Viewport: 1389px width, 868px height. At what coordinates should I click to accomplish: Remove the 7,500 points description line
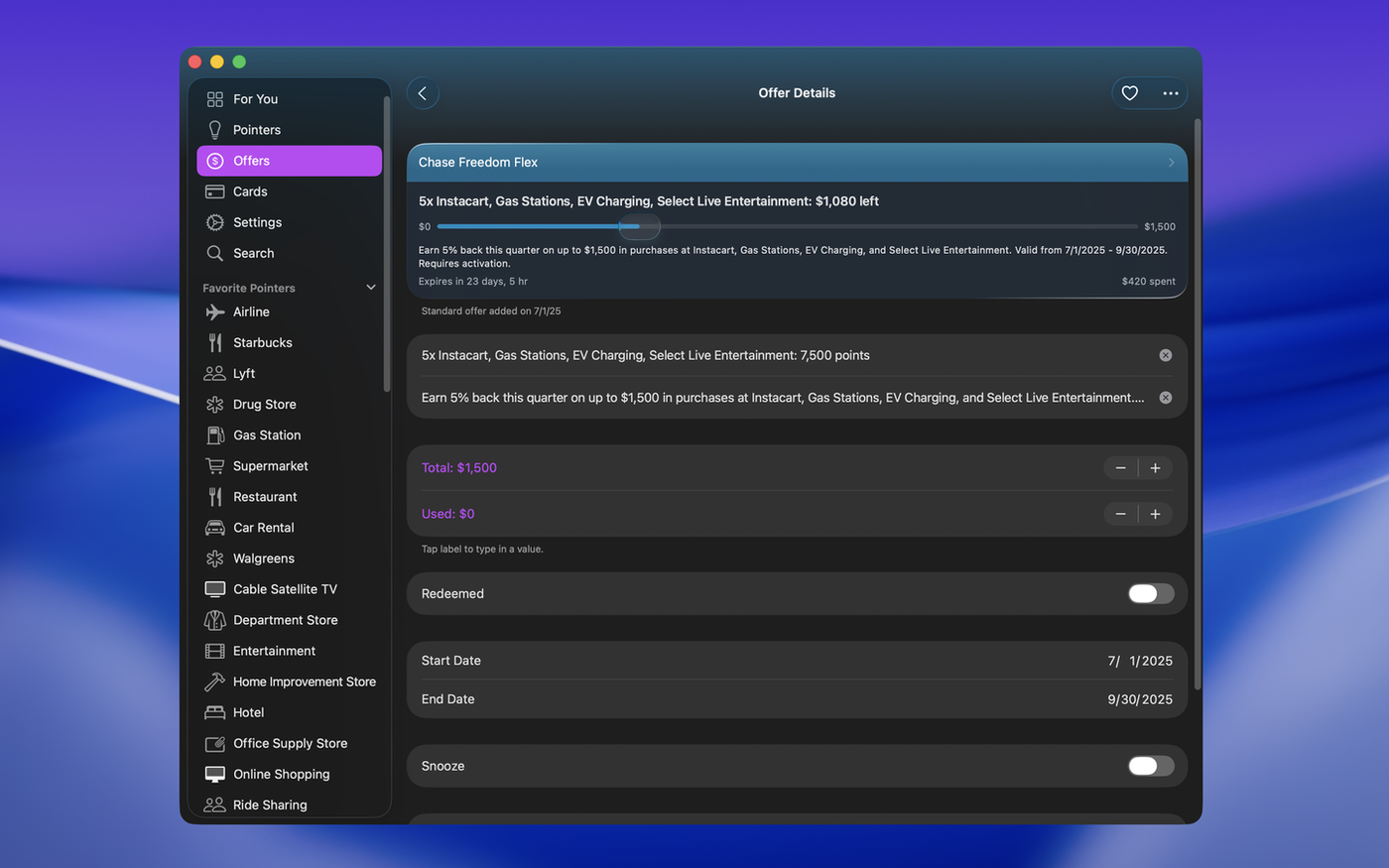point(1165,355)
